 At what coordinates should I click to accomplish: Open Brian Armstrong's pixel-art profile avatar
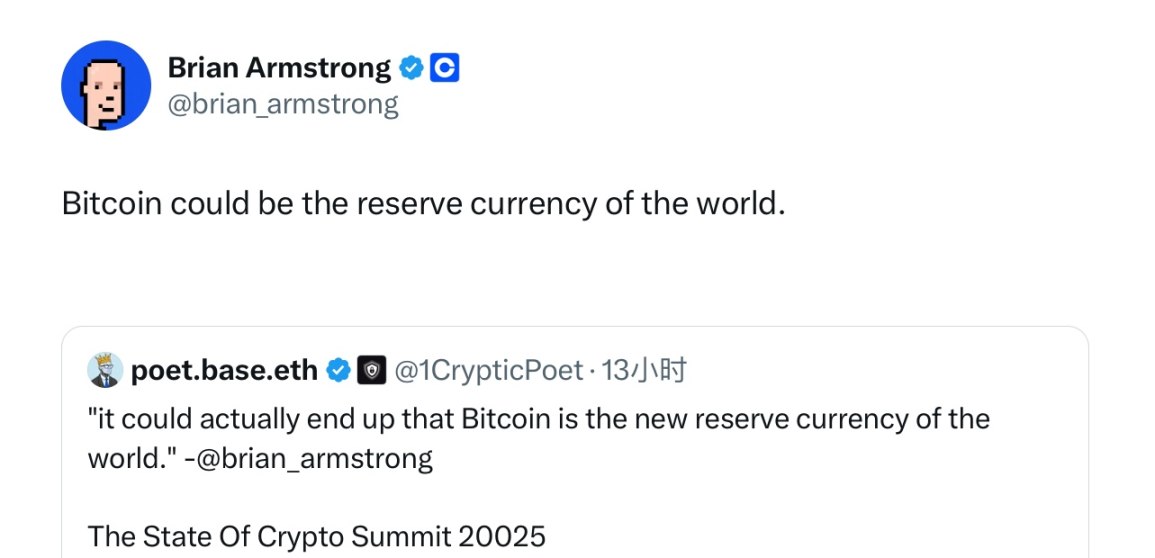pos(105,85)
